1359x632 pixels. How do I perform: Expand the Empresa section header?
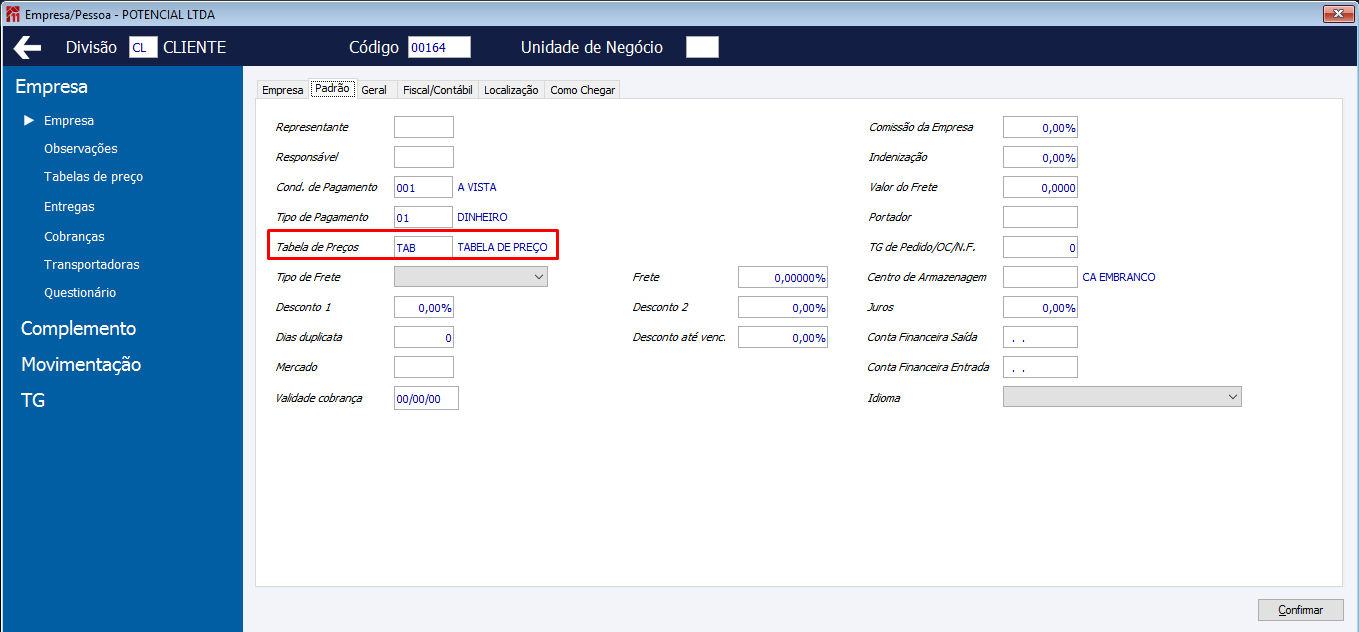[x=52, y=87]
